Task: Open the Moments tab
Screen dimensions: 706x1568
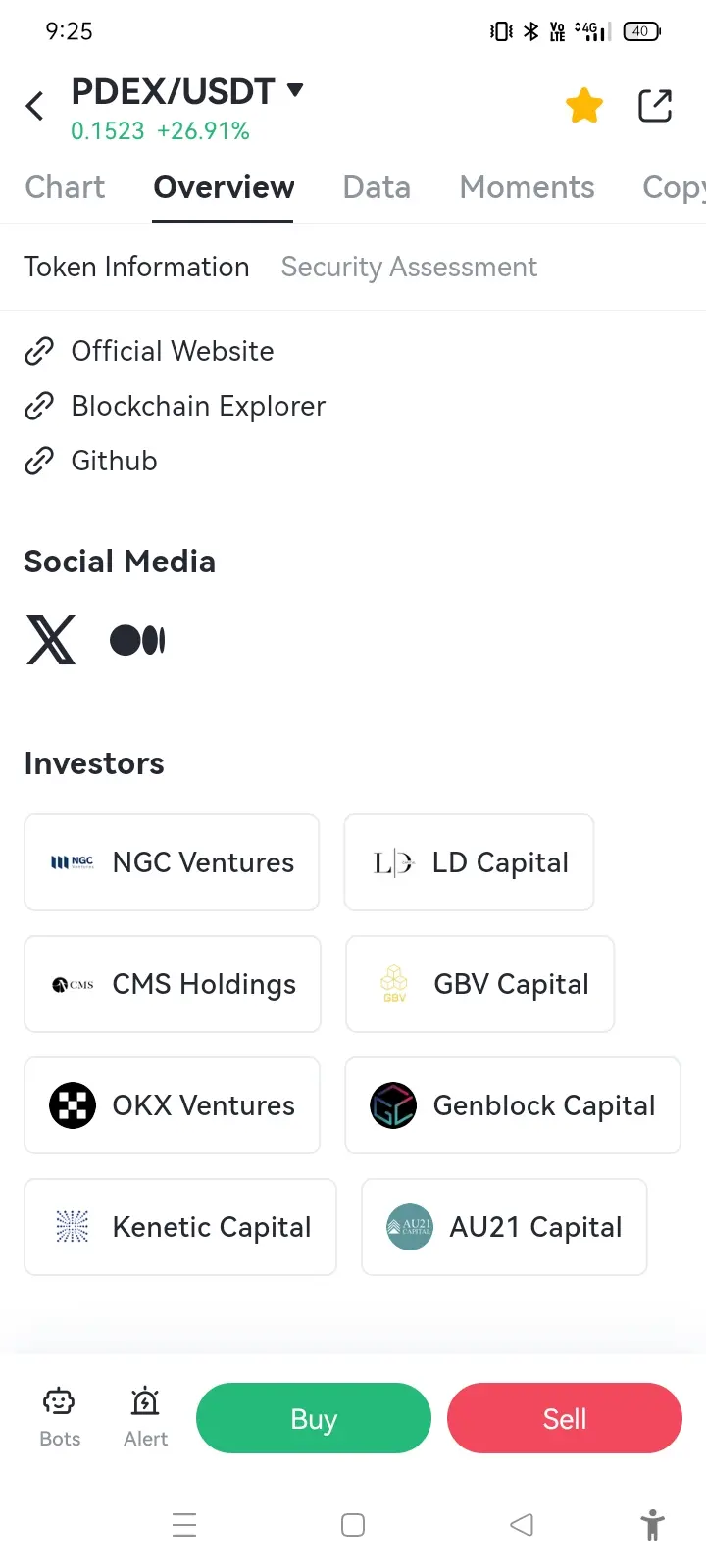Action: coord(527,187)
